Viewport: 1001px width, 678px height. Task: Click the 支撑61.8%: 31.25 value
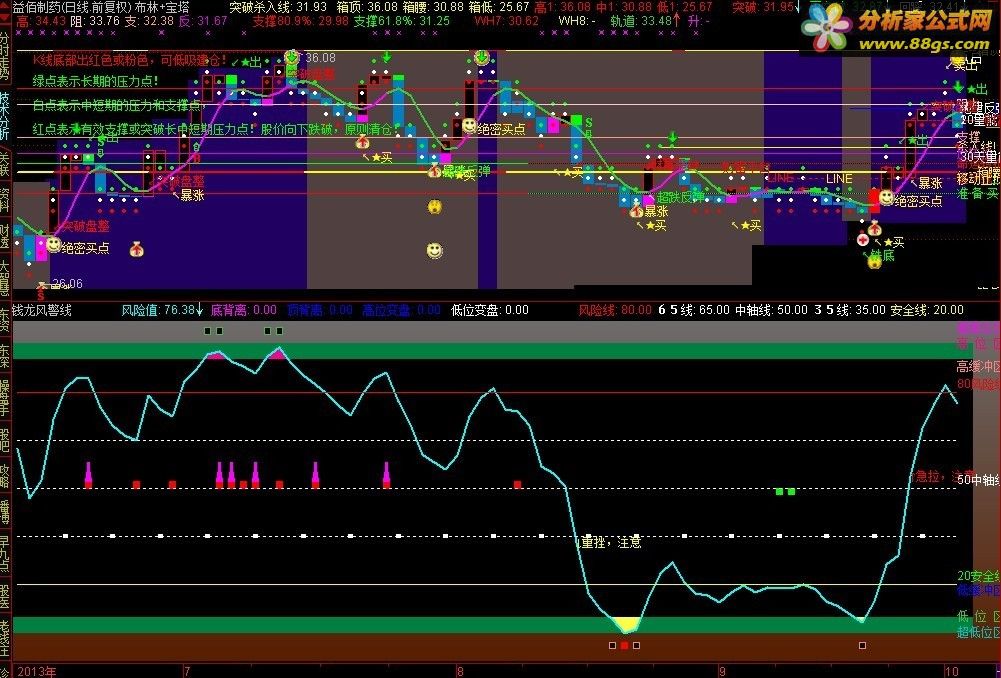tap(402, 21)
